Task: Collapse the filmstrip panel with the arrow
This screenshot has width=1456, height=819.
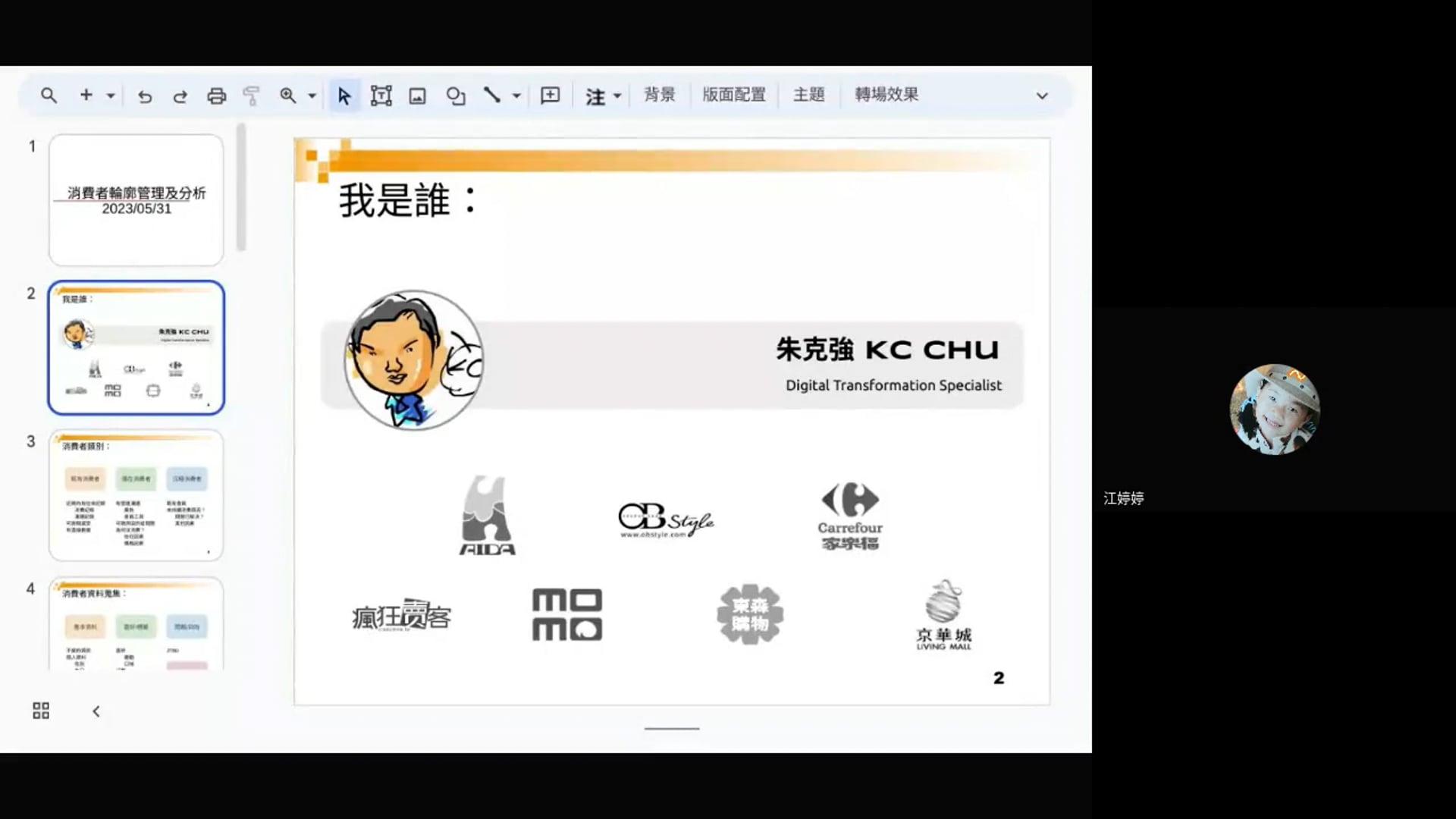Action: [96, 711]
